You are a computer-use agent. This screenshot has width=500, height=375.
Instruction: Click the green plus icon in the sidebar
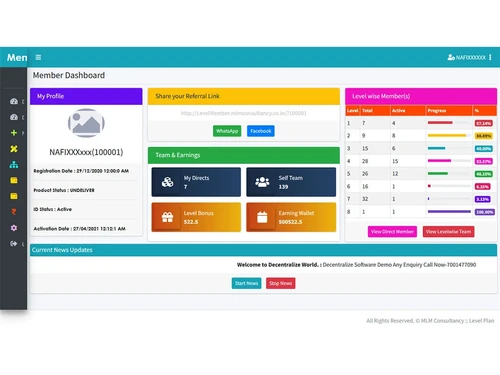[x=14, y=133]
